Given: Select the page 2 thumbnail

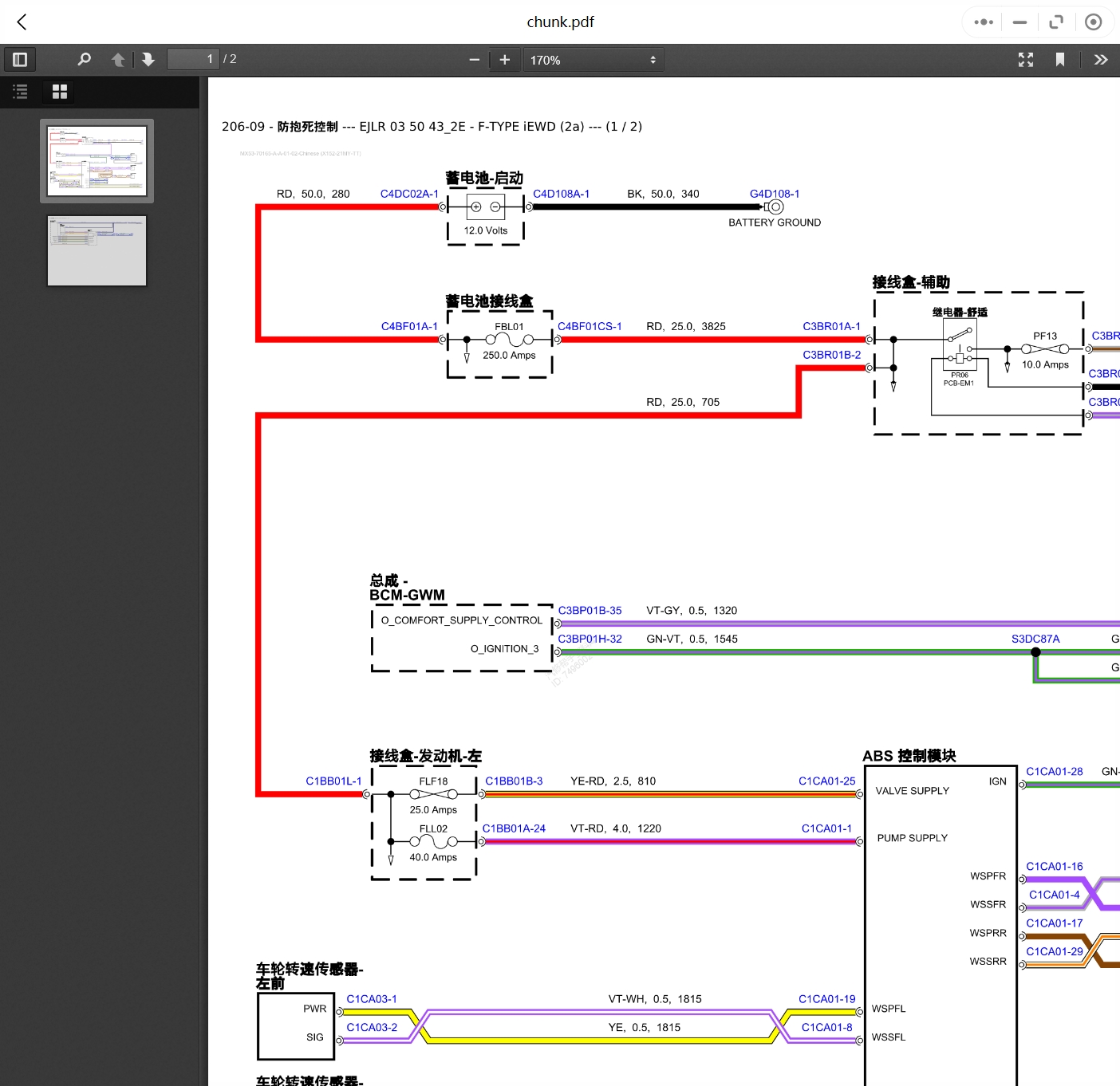Looking at the screenshot, I should coord(97,250).
